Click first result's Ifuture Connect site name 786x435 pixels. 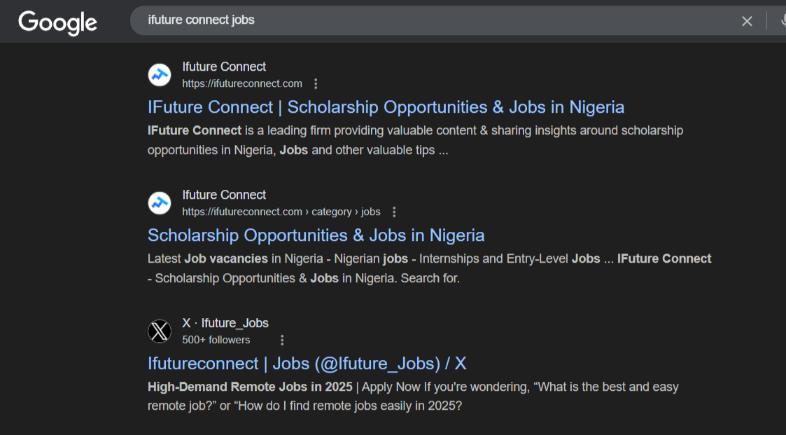[x=224, y=67]
